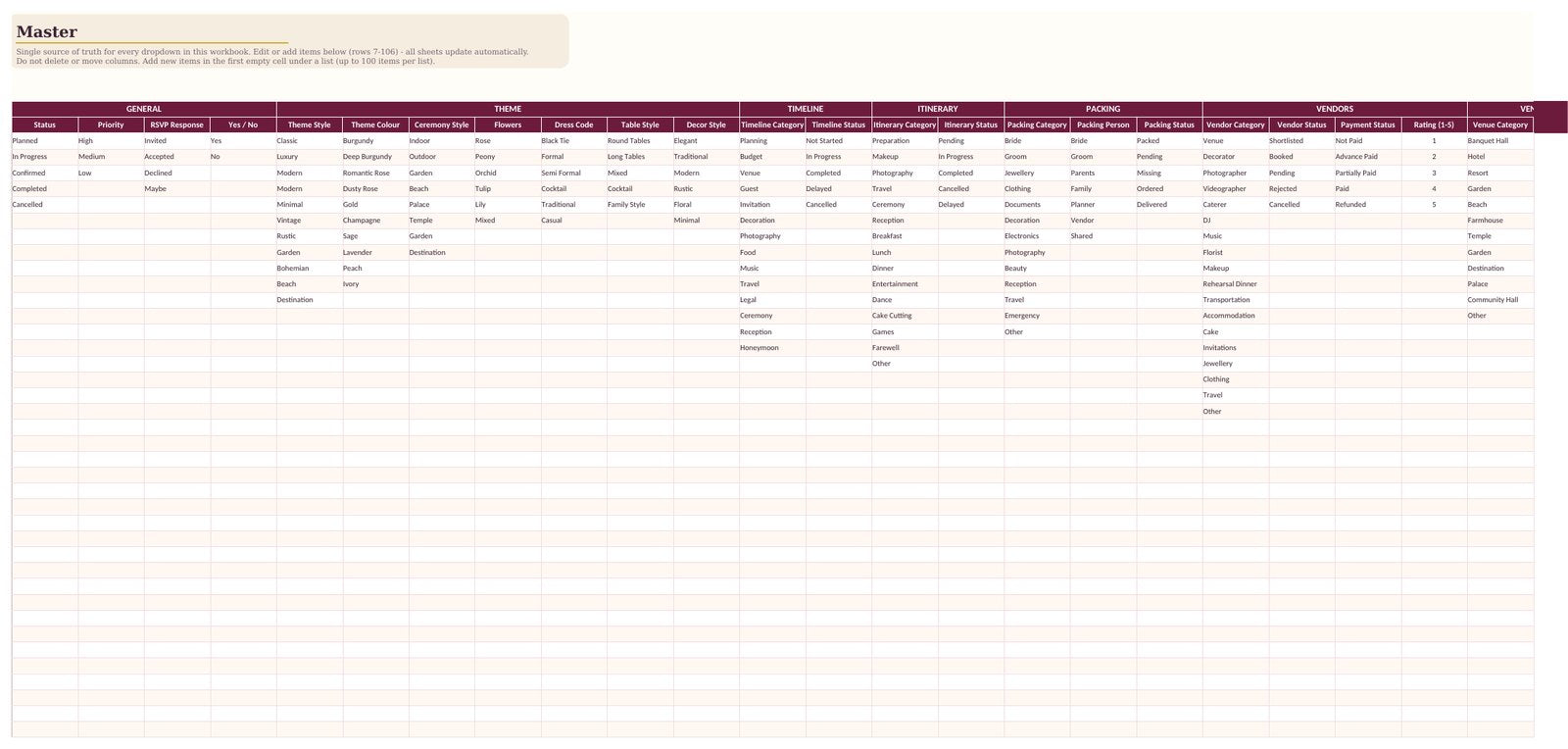The image size is (1568, 749).
Task: Select the Romantic Rose colour cell
Action: 375,174
